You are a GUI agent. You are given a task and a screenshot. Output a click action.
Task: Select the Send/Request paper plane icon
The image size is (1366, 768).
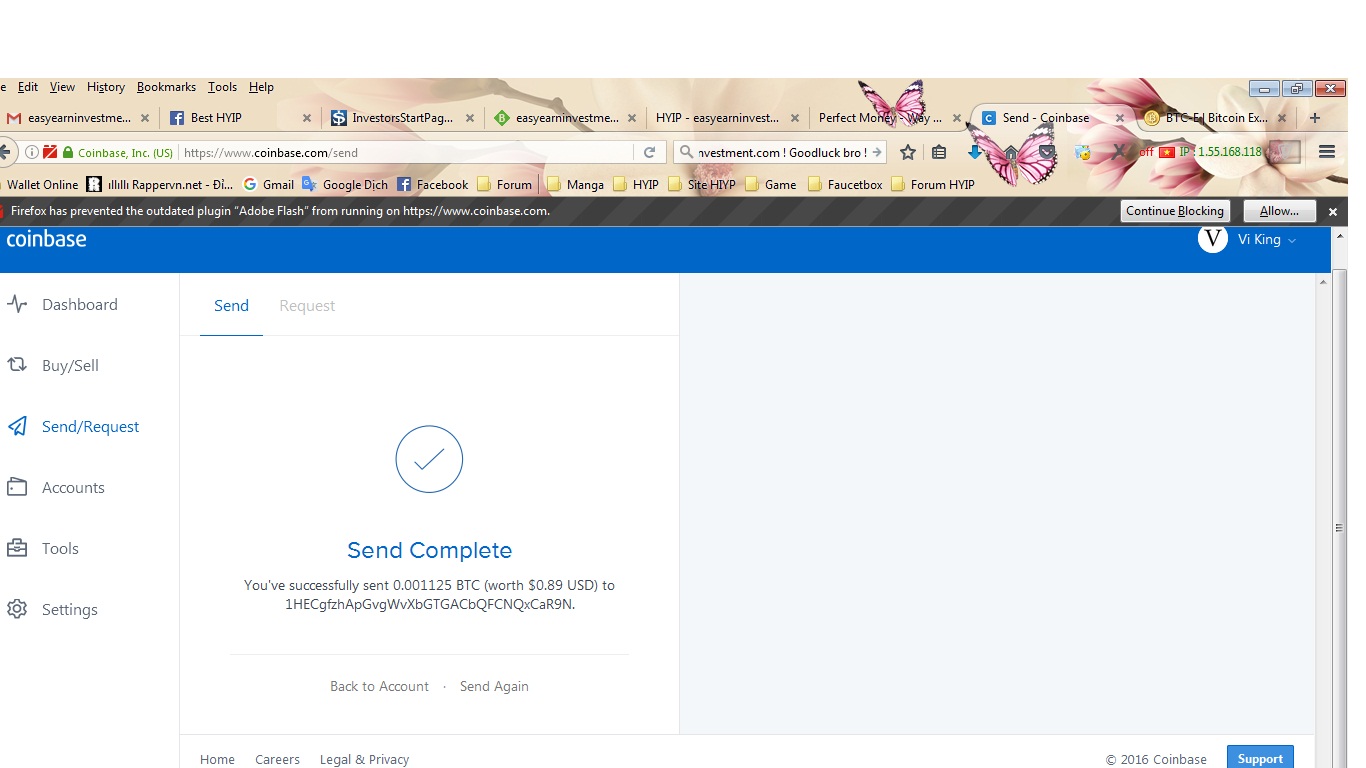tap(17, 426)
